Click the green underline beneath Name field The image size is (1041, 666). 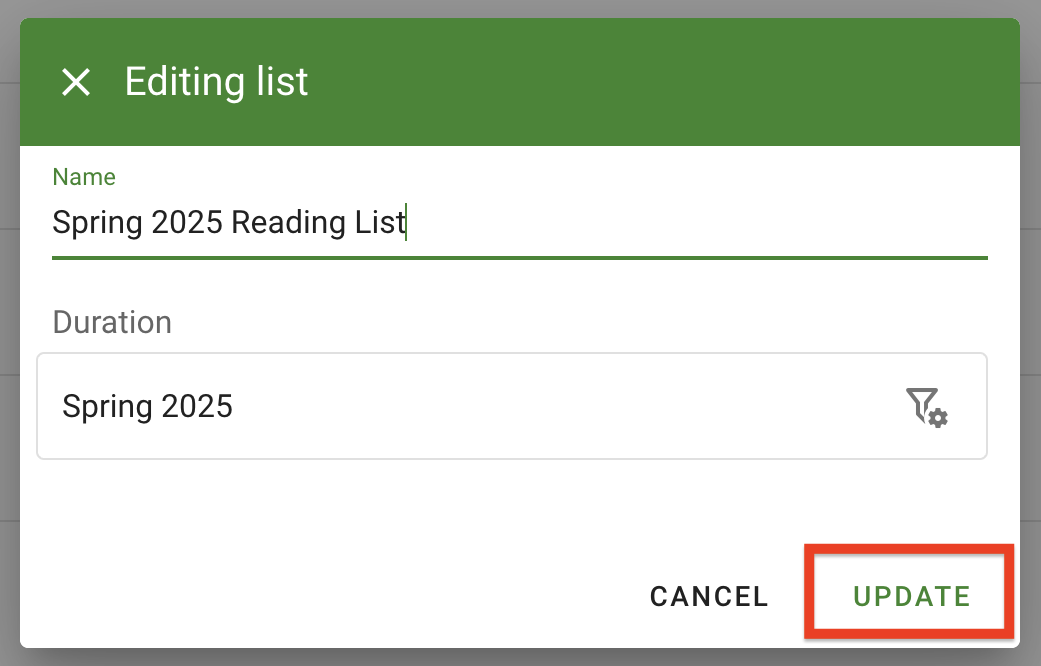click(x=520, y=258)
